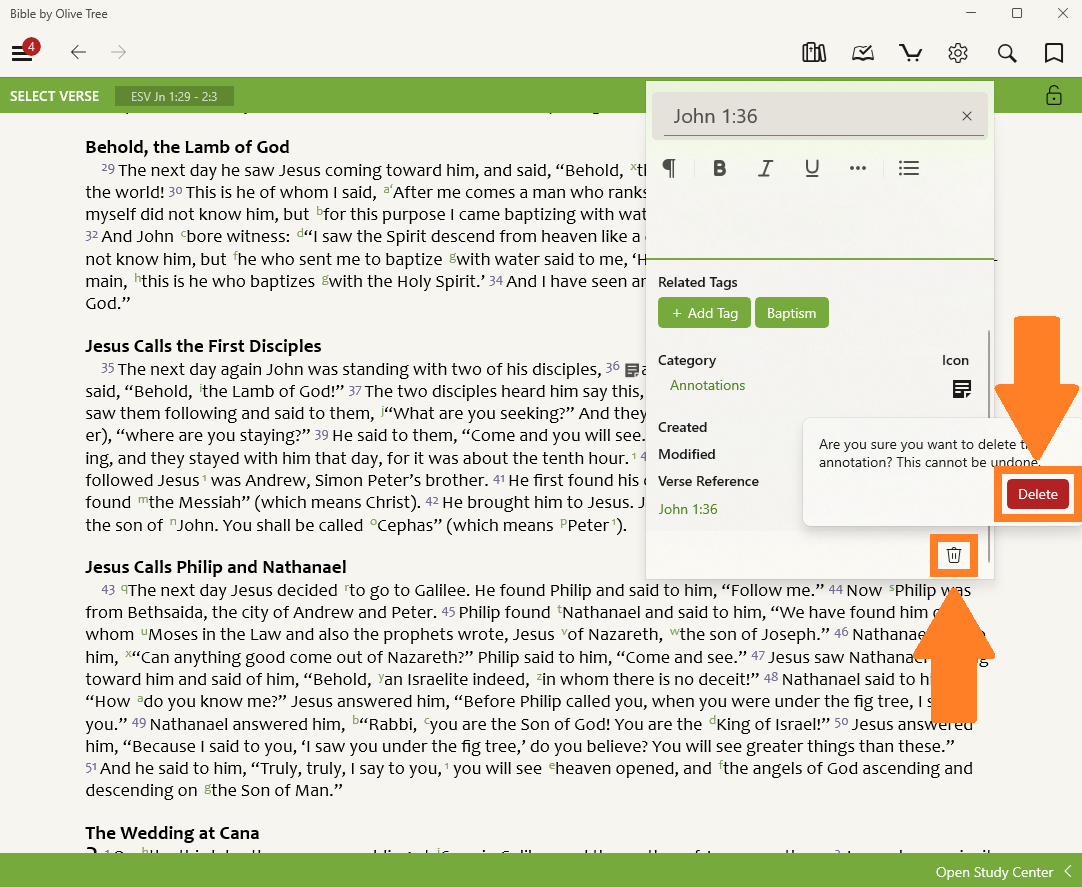Toggle bold formatting in note editor
This screenshot has width=1082, height=887.
pos(719,168)
